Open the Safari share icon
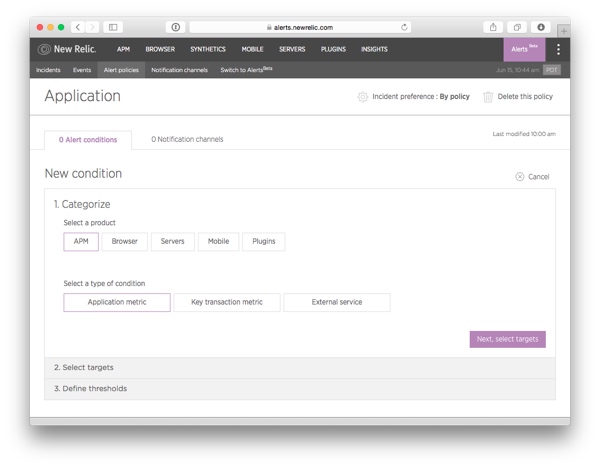Image resolution: width=600 pixels, height=468 pixels. coord(493,27)
